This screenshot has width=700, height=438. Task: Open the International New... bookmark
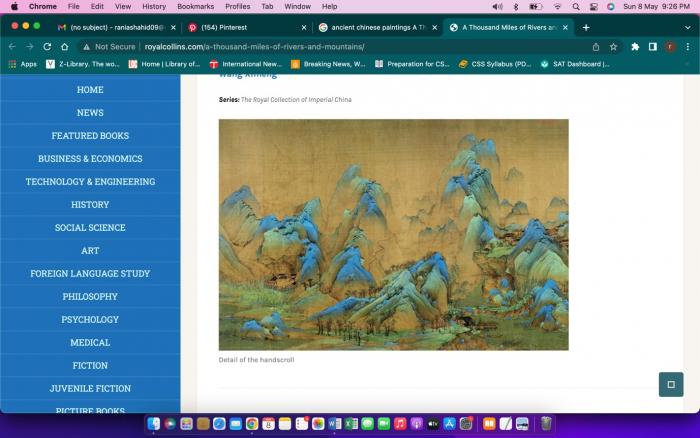pyautogui.click(x=246, y=64)
